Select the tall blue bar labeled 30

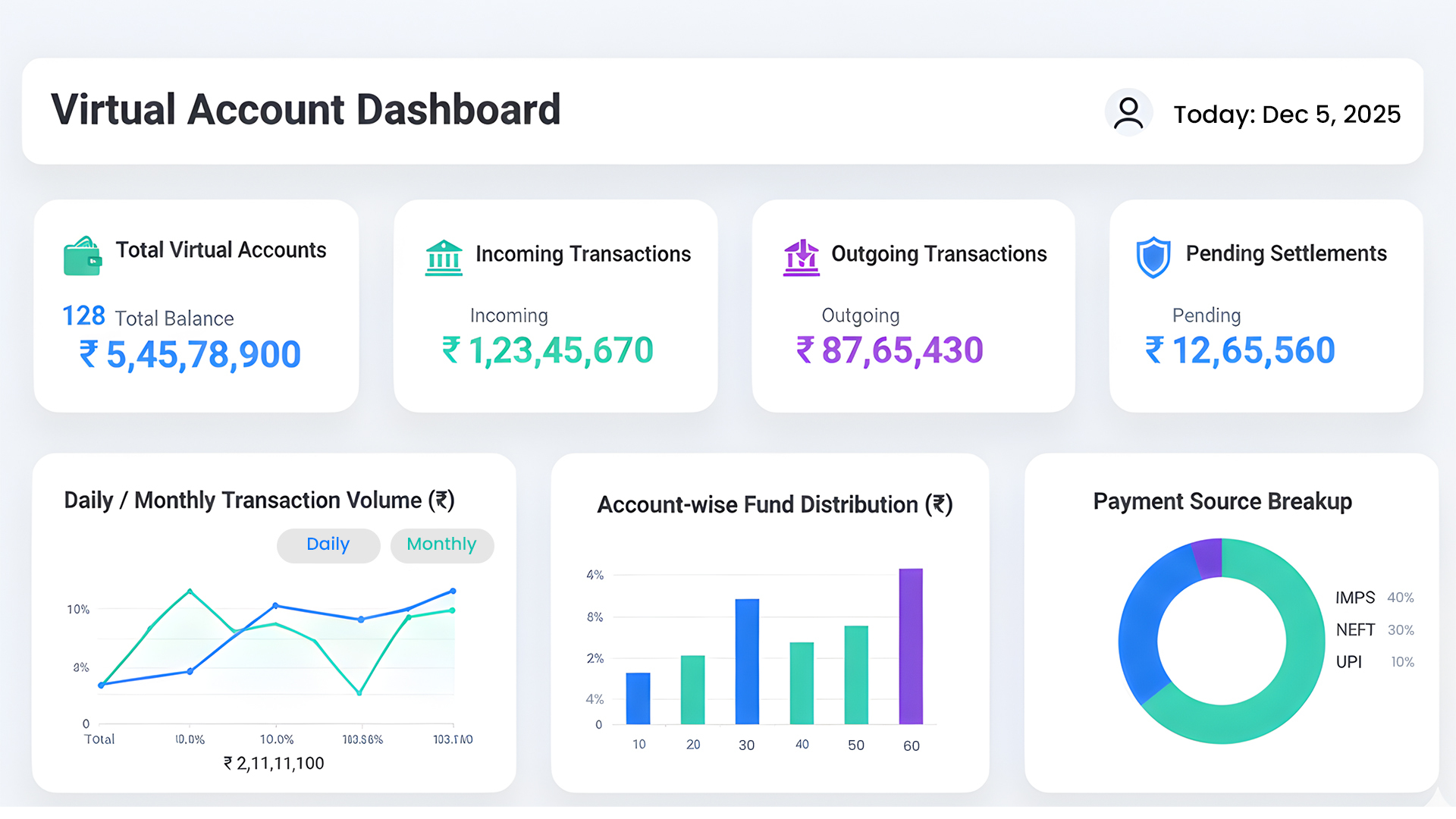tap(747, 661)
